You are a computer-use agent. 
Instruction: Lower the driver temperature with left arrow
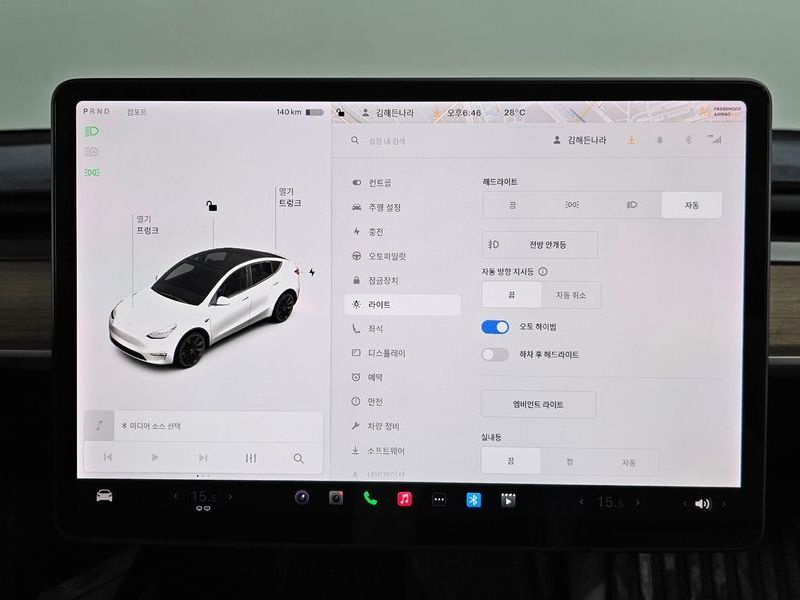[x=177, y=496]
